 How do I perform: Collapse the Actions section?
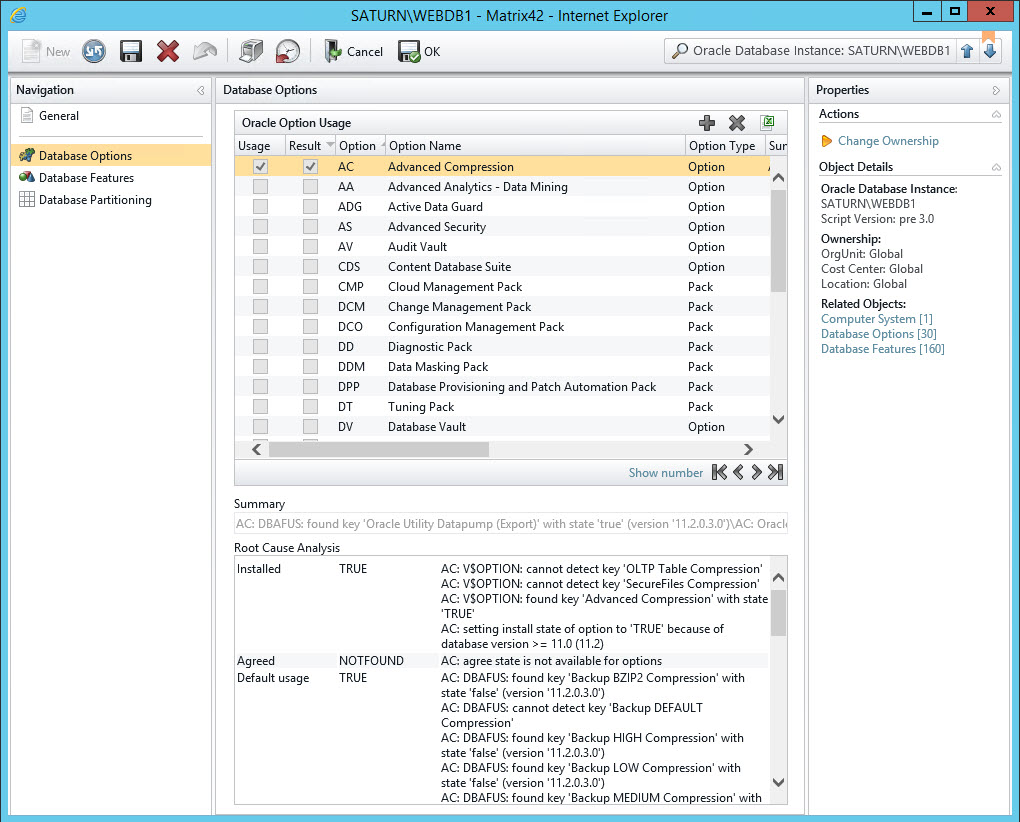coord(996,115)
